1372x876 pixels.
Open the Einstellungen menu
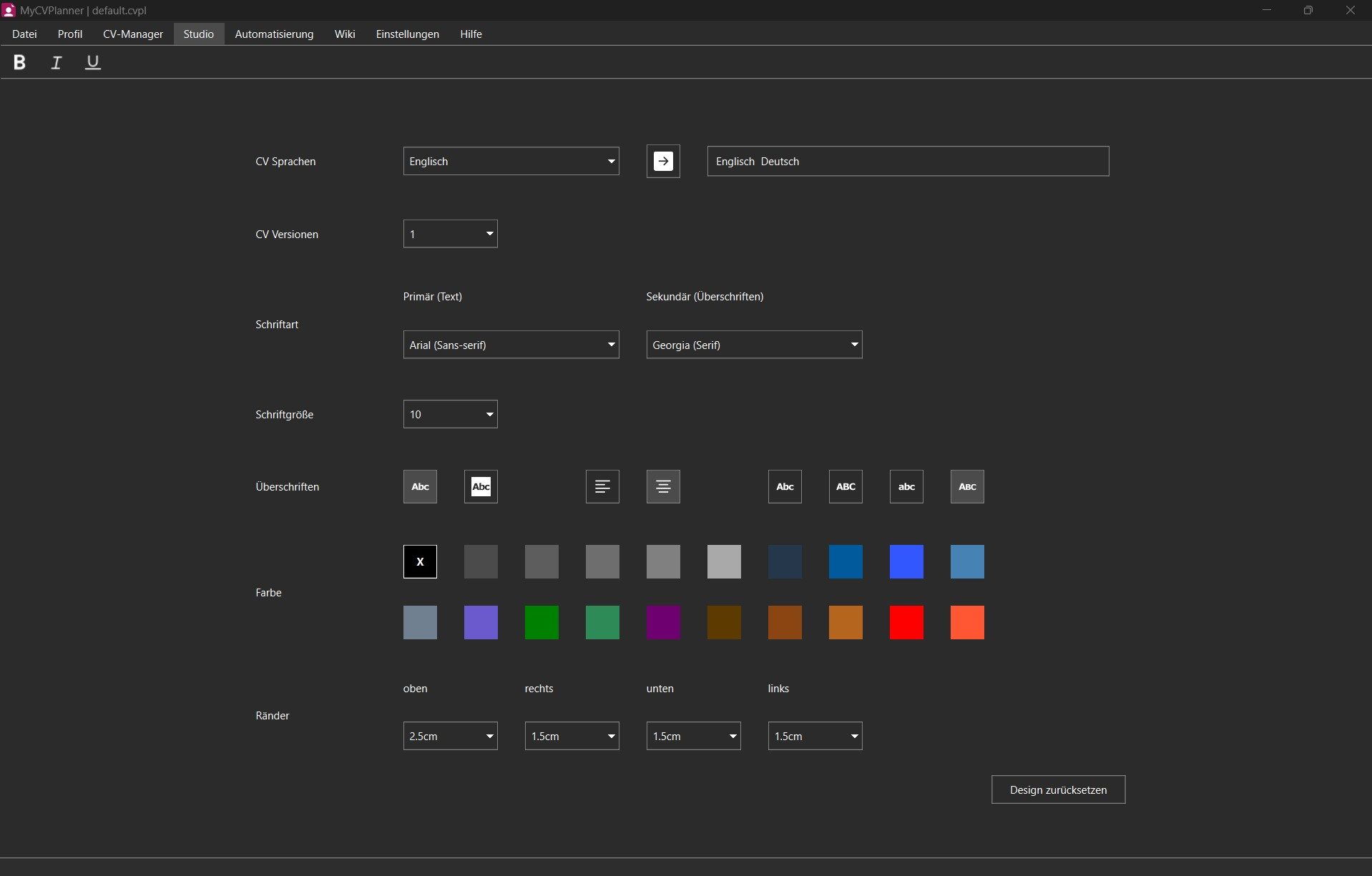coord(408,34)
